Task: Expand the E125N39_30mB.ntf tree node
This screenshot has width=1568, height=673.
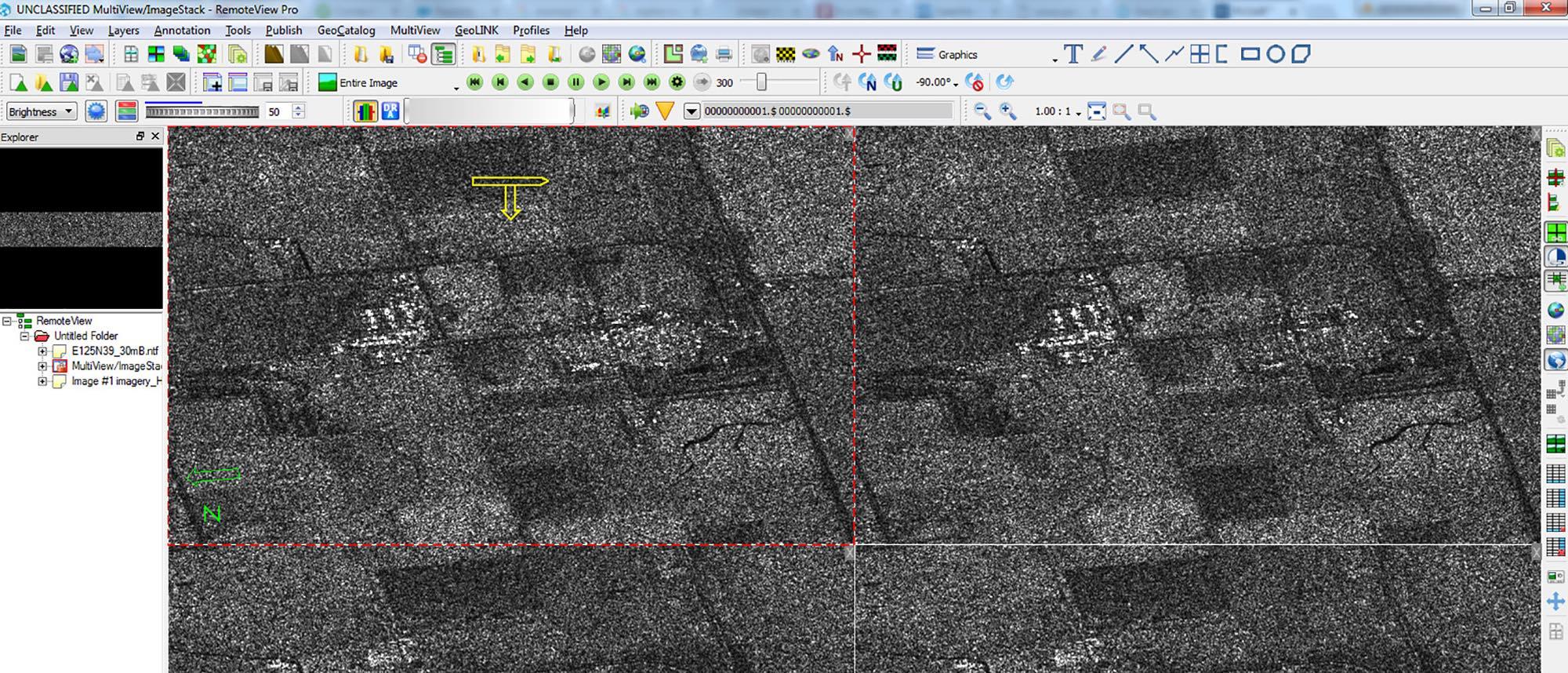Action: [x=42, y=351]
